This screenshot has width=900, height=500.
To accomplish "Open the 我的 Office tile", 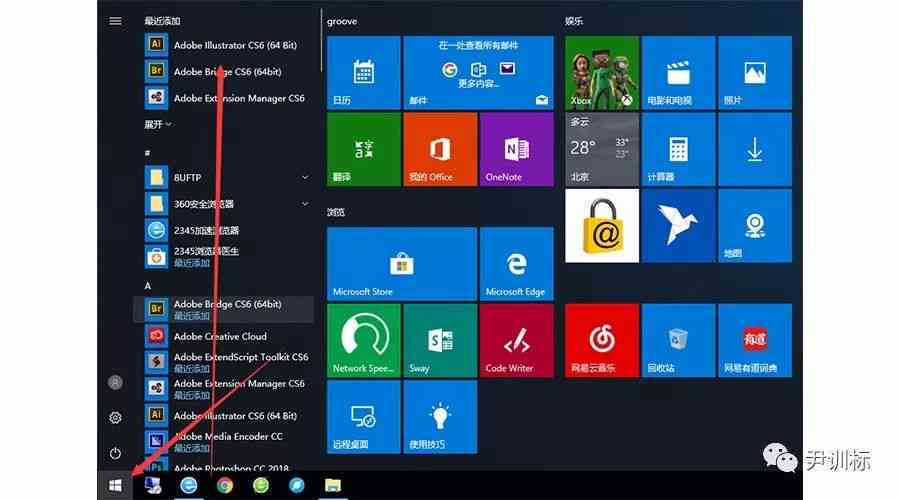I will coord(440,149).
